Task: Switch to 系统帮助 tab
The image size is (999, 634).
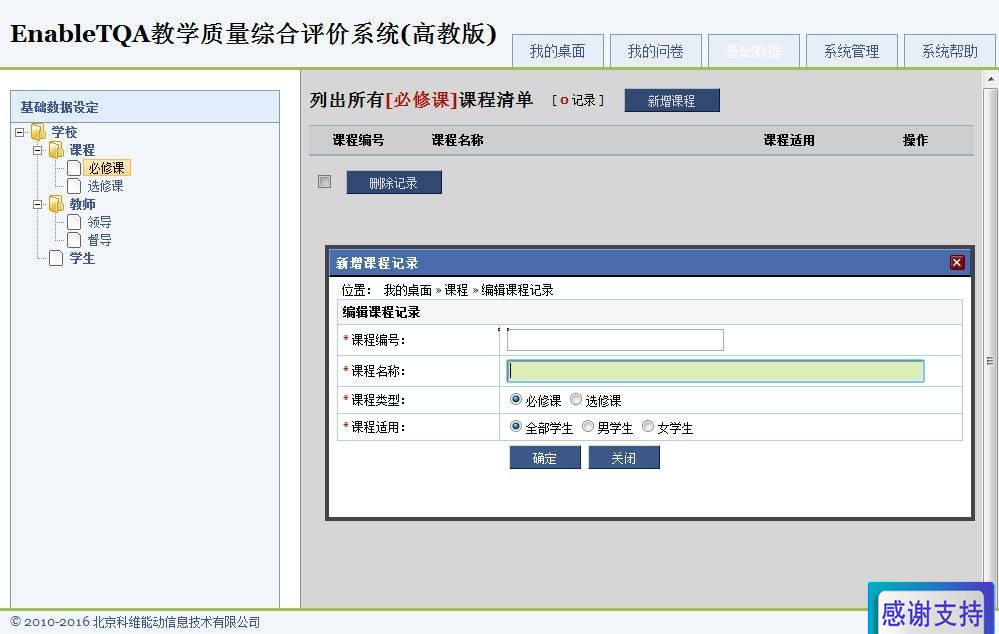Action: (x=950, y=51)
